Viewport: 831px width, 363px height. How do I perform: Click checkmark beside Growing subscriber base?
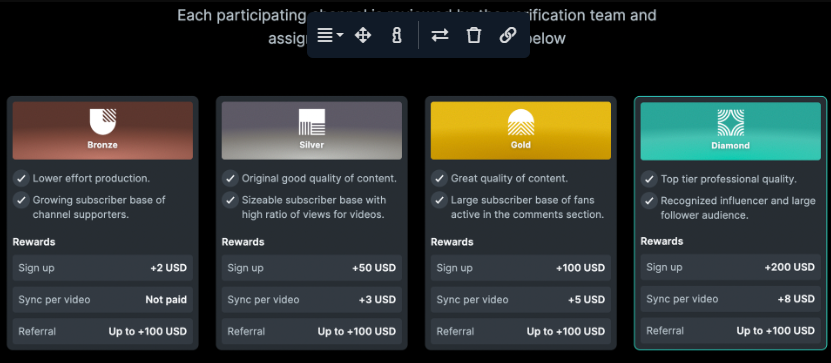21,200
